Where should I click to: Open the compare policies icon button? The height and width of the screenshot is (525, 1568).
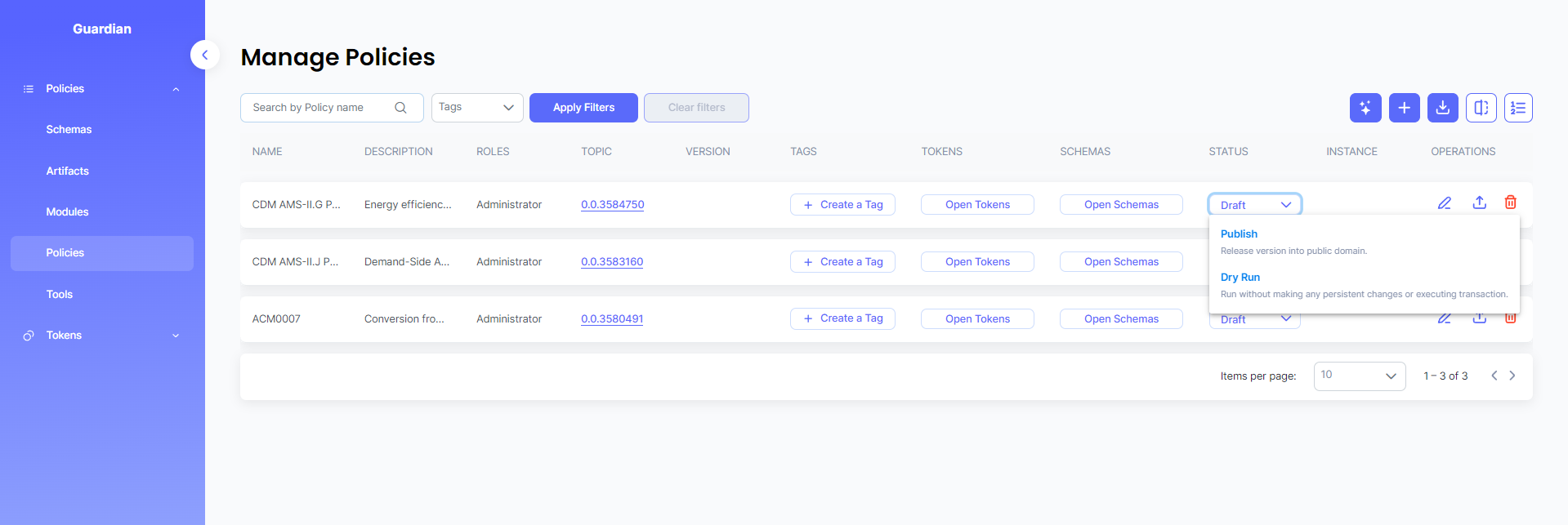pyautogui.click(x=1481, y=108)
